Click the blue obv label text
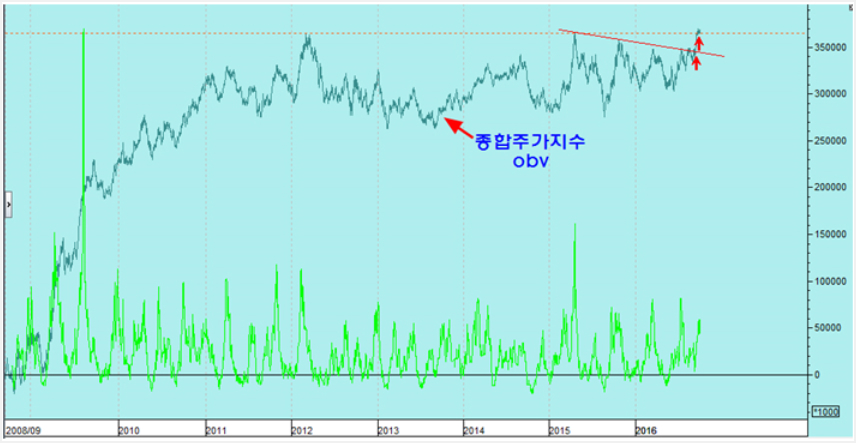The image size is (856, 443). click(x=526, y=162)
